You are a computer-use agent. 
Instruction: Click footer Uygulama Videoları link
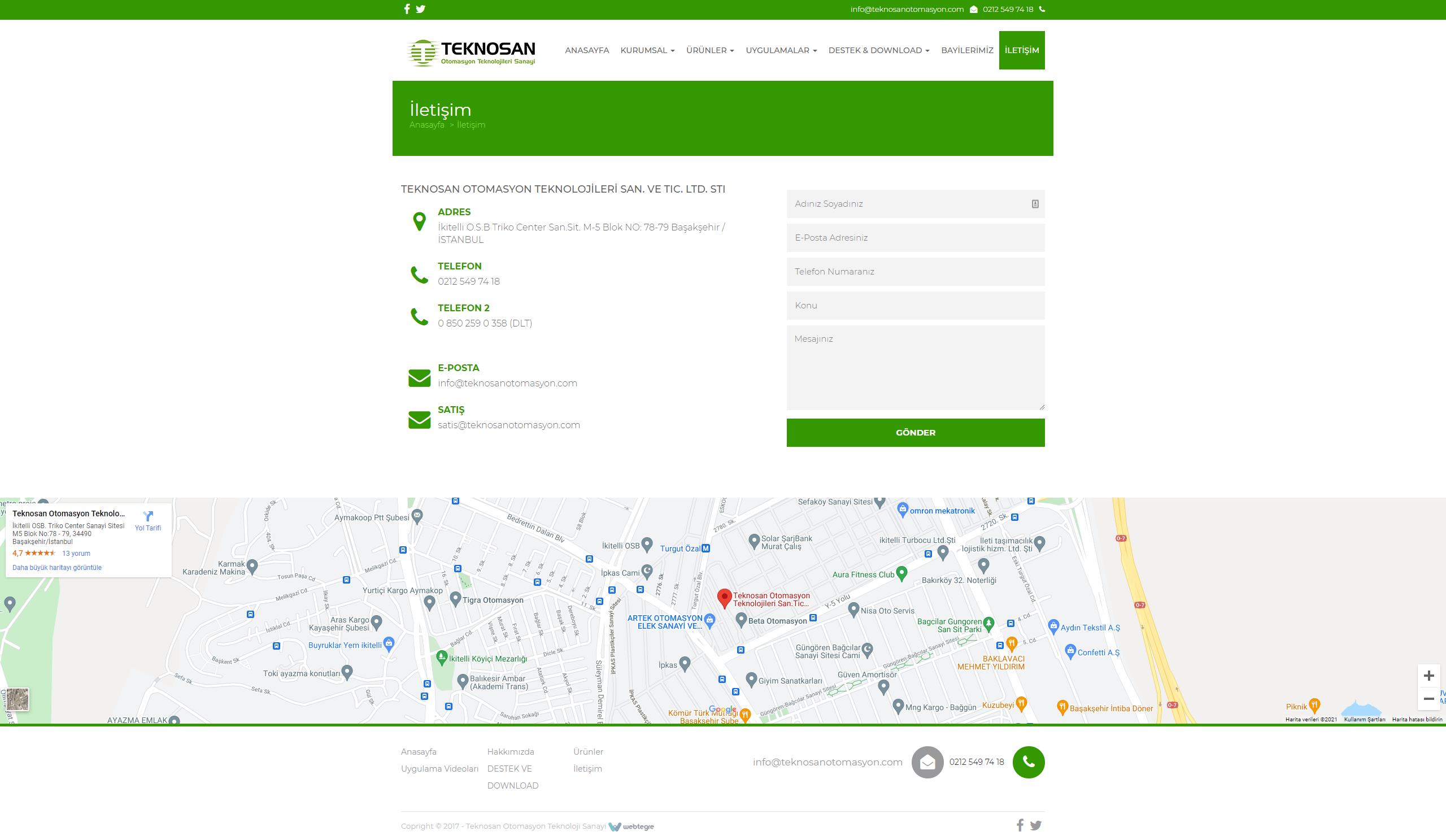tap(439, 769)
